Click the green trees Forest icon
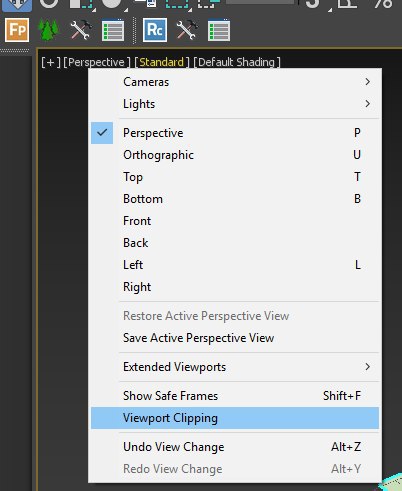 [49, 30]
